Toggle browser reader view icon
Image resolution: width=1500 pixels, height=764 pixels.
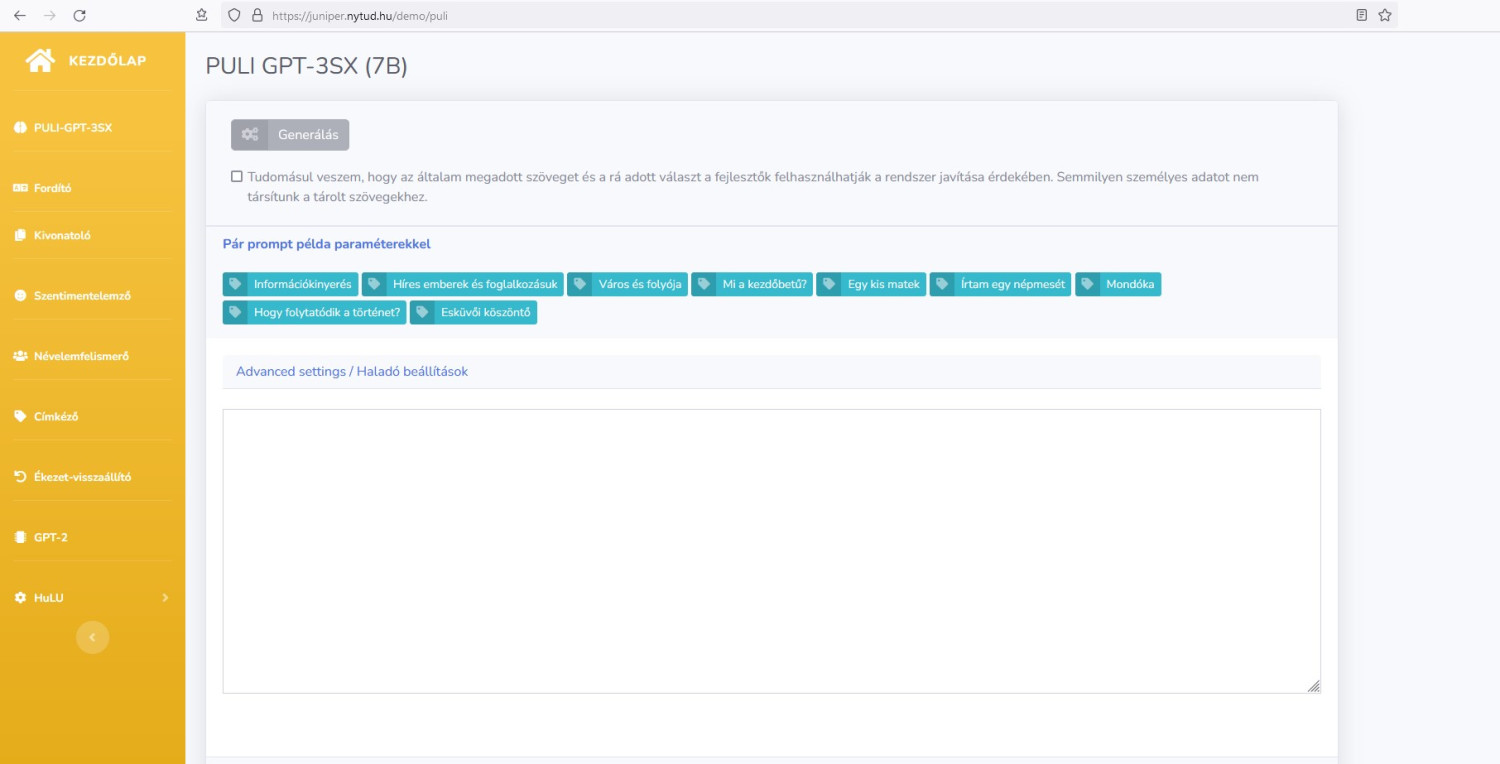(x=1361, y=15)
